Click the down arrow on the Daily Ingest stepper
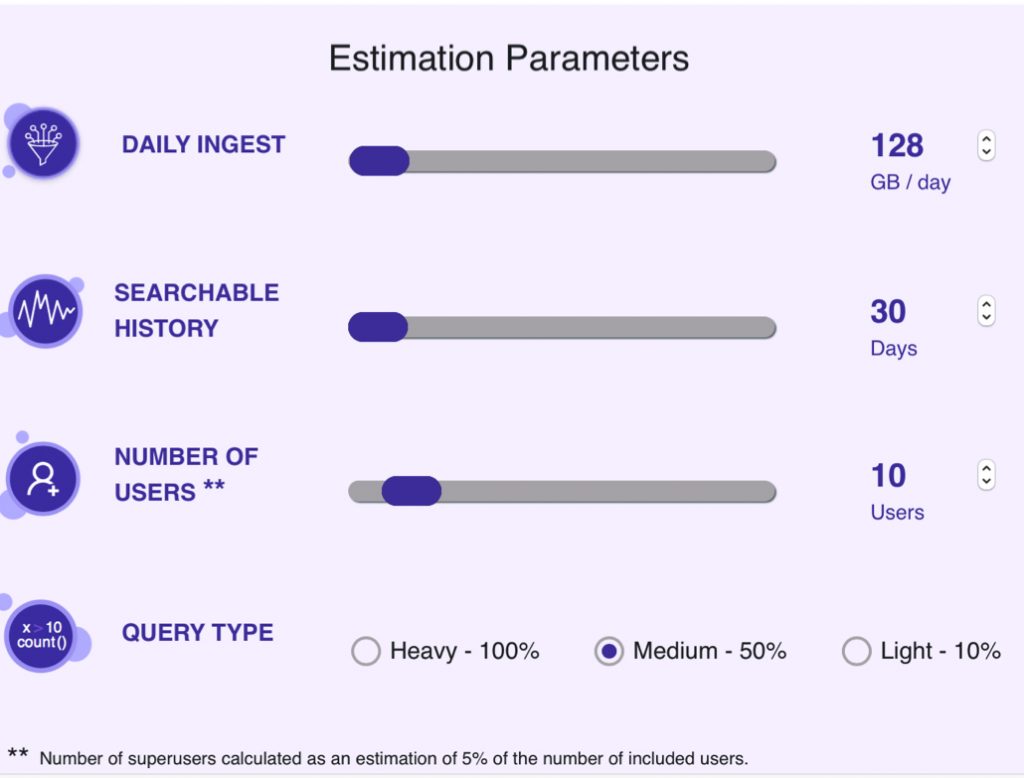The image size is (1024, 778). tap(984, 151)
